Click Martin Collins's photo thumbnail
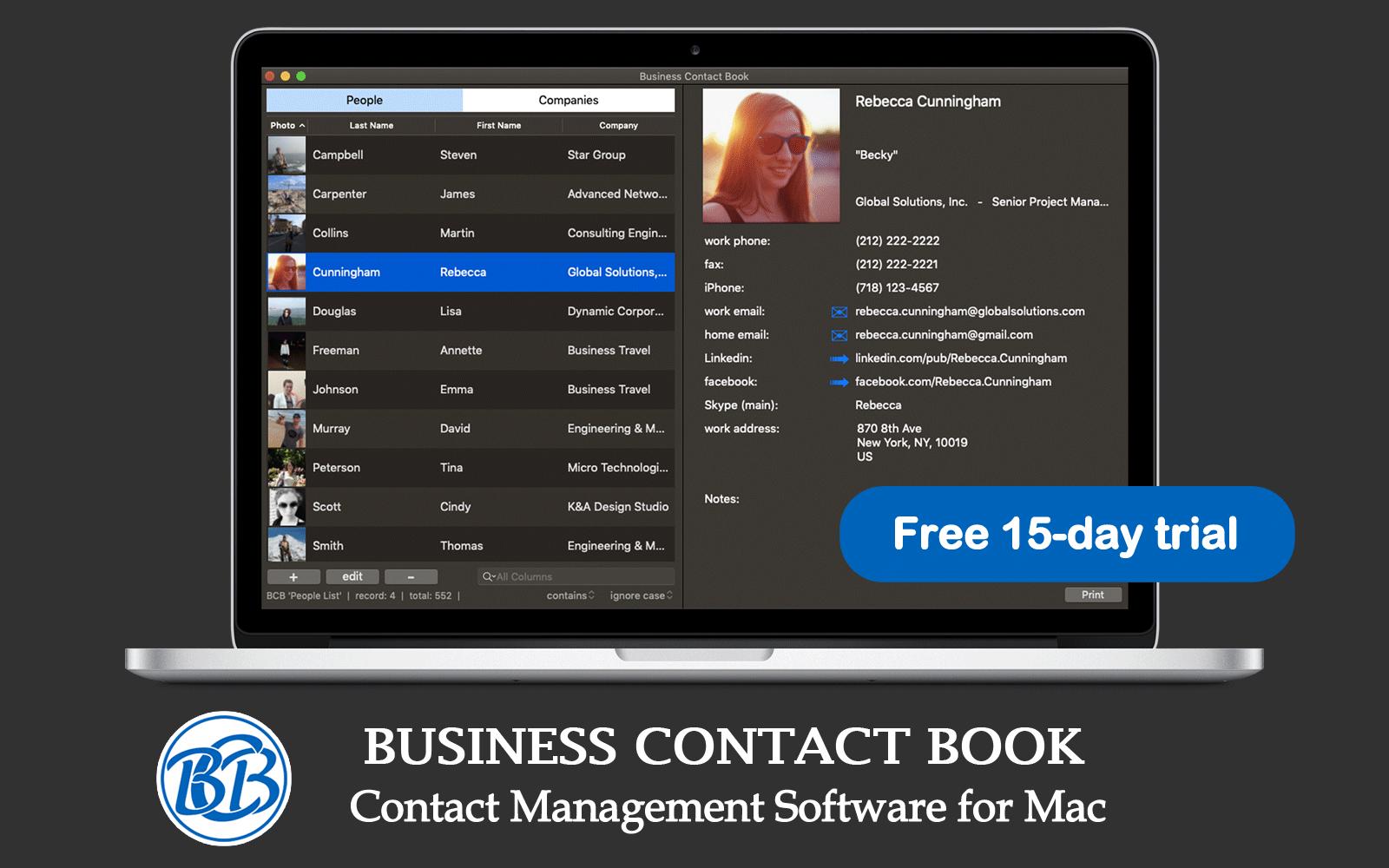This screenshot has width=1389, height=868. (286, 233)
